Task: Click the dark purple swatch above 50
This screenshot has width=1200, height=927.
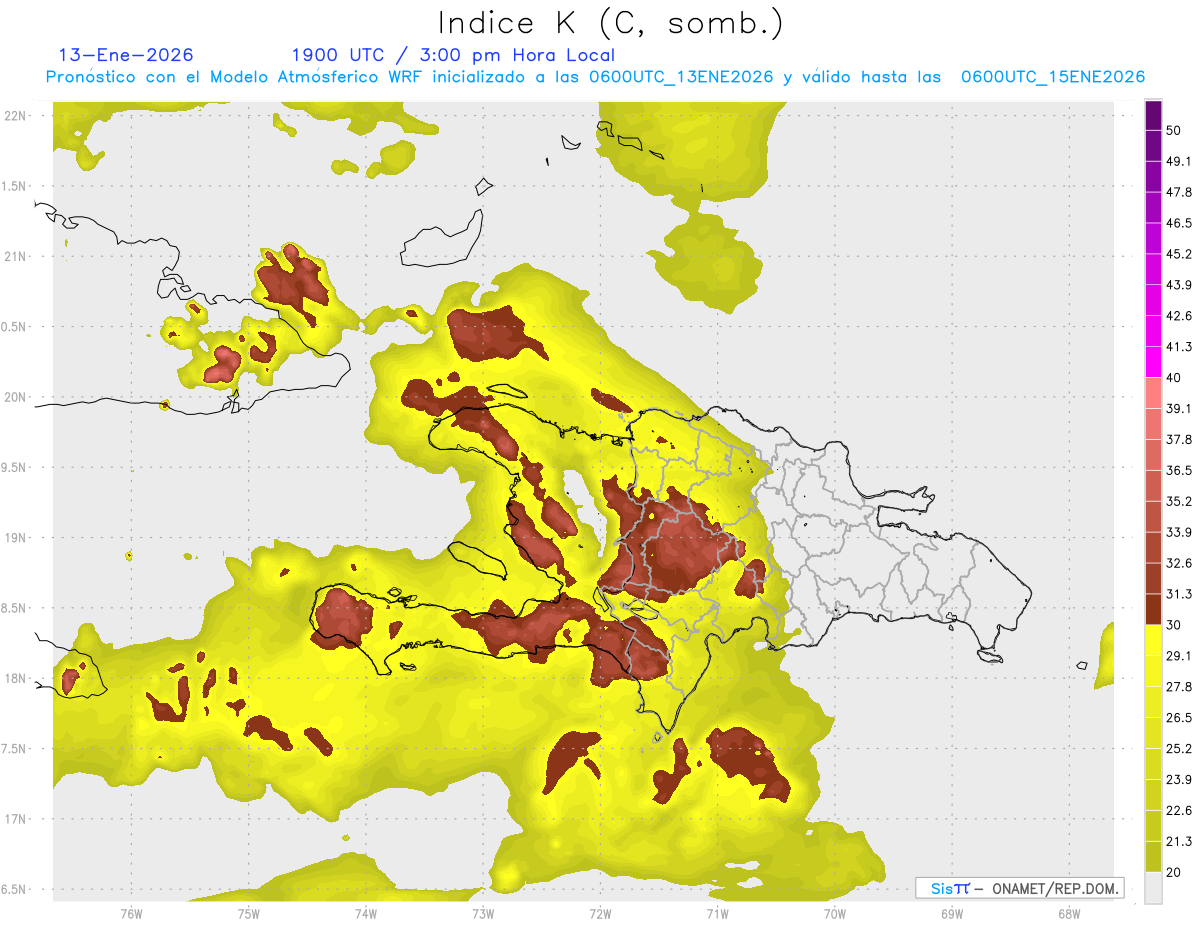Action: click(1153, 115)
